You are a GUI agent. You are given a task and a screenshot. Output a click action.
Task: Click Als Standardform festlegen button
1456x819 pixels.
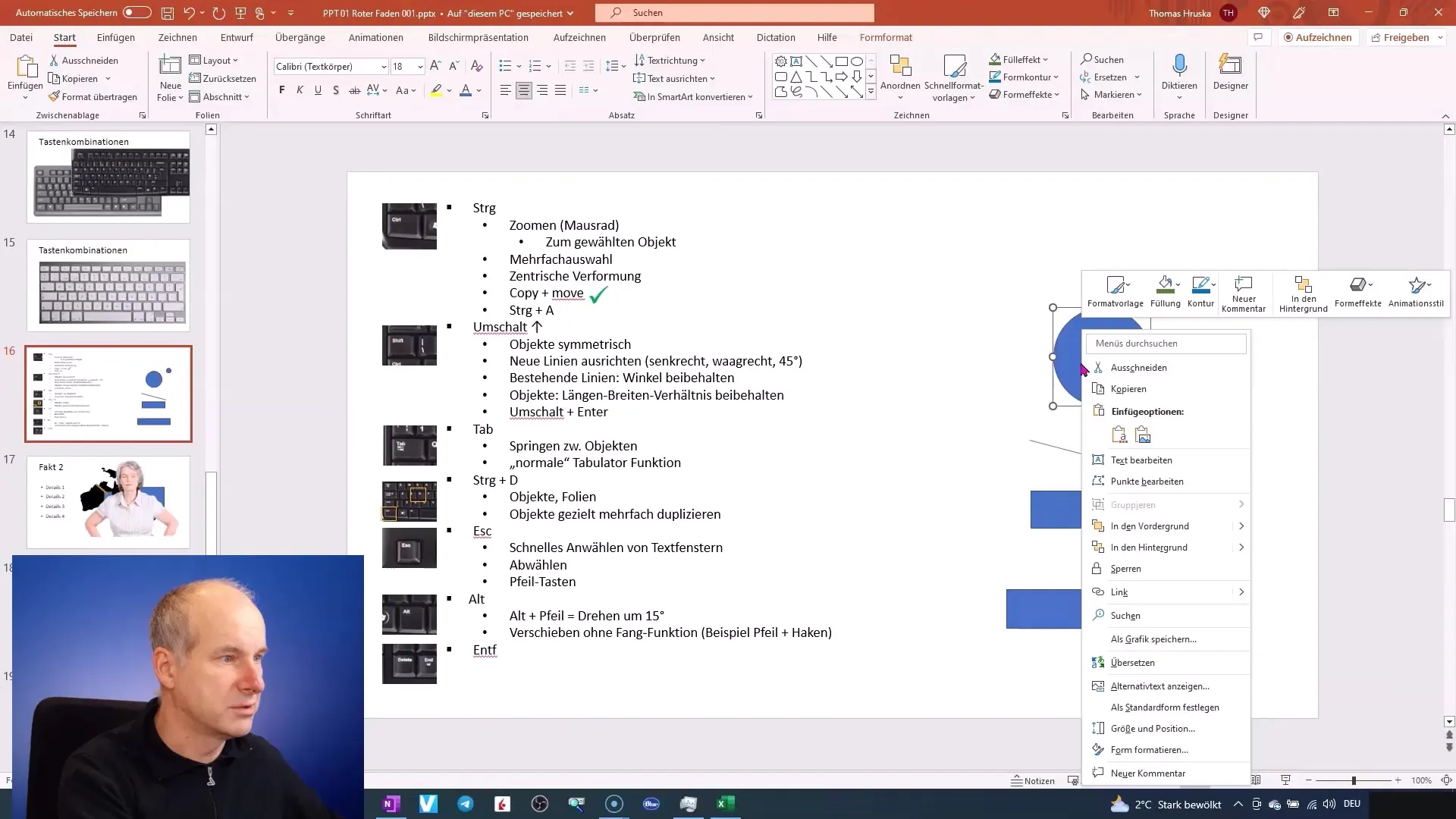[1166, 707]
